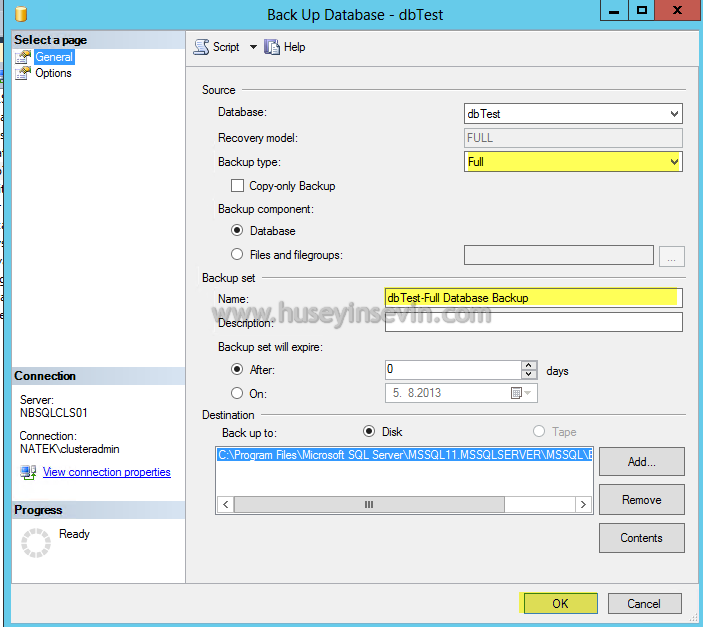The width and height of the screenshot is (703, 627).
Task: Select Disk as backup destination
Action: point(369,431)
